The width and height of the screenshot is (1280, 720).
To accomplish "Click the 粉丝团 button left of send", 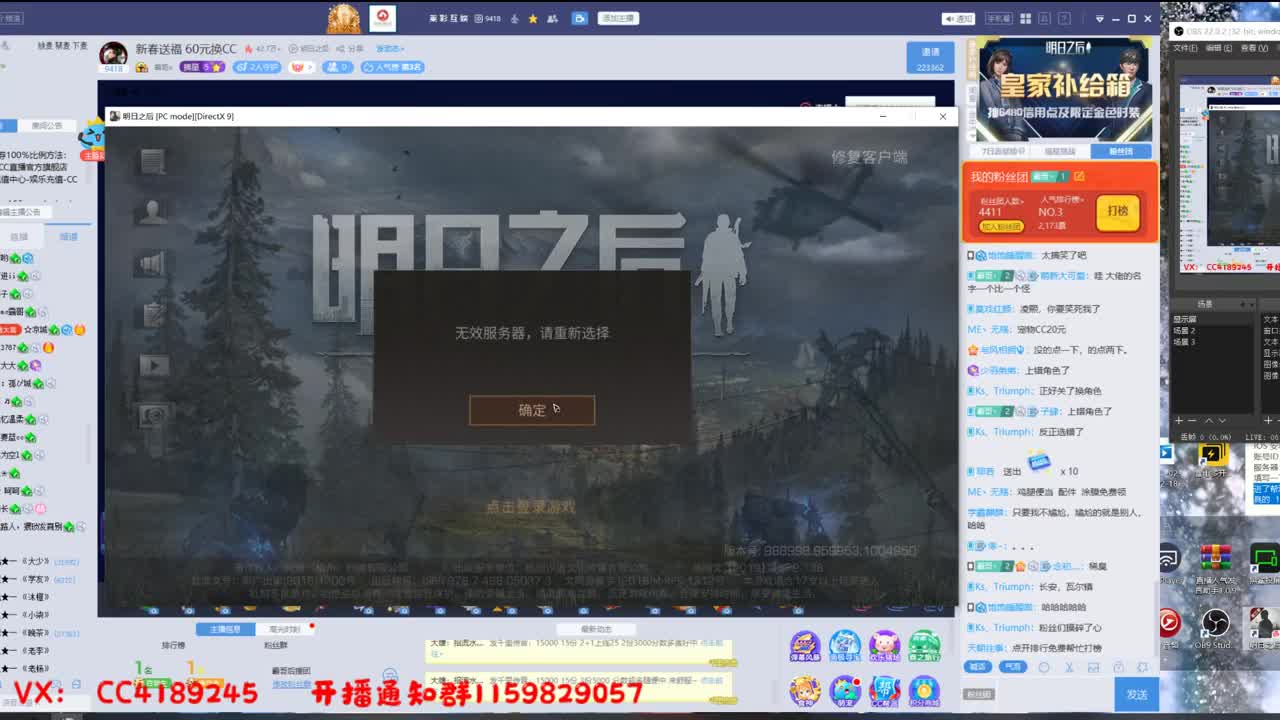I will pos(979,694).
